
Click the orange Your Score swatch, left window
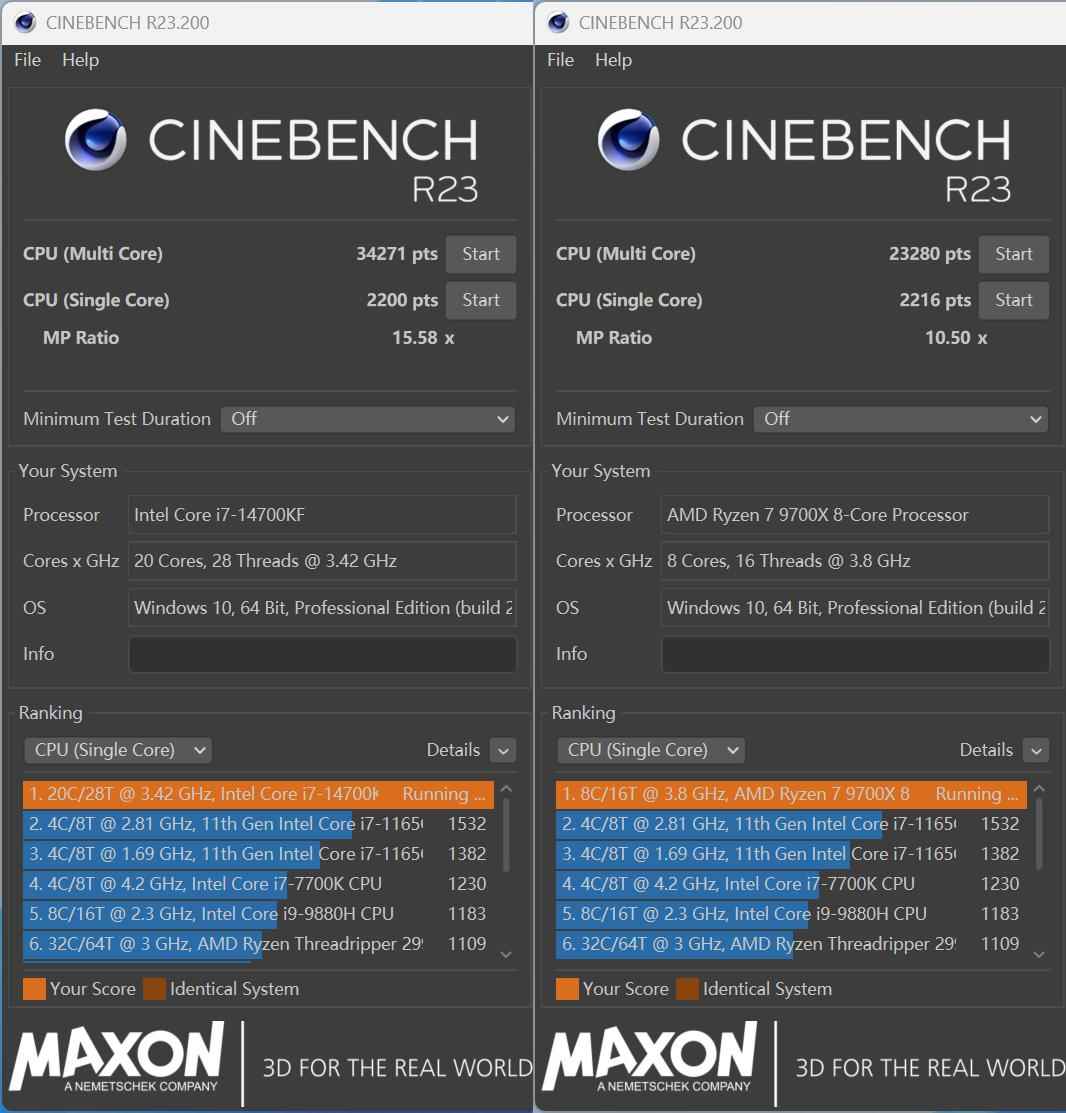(34, 989)
